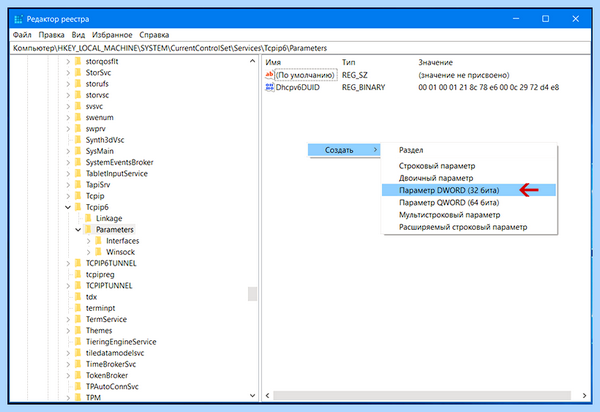
Task: Click the Имя column header
Action: pyautogui.click(x=273, y=62)
